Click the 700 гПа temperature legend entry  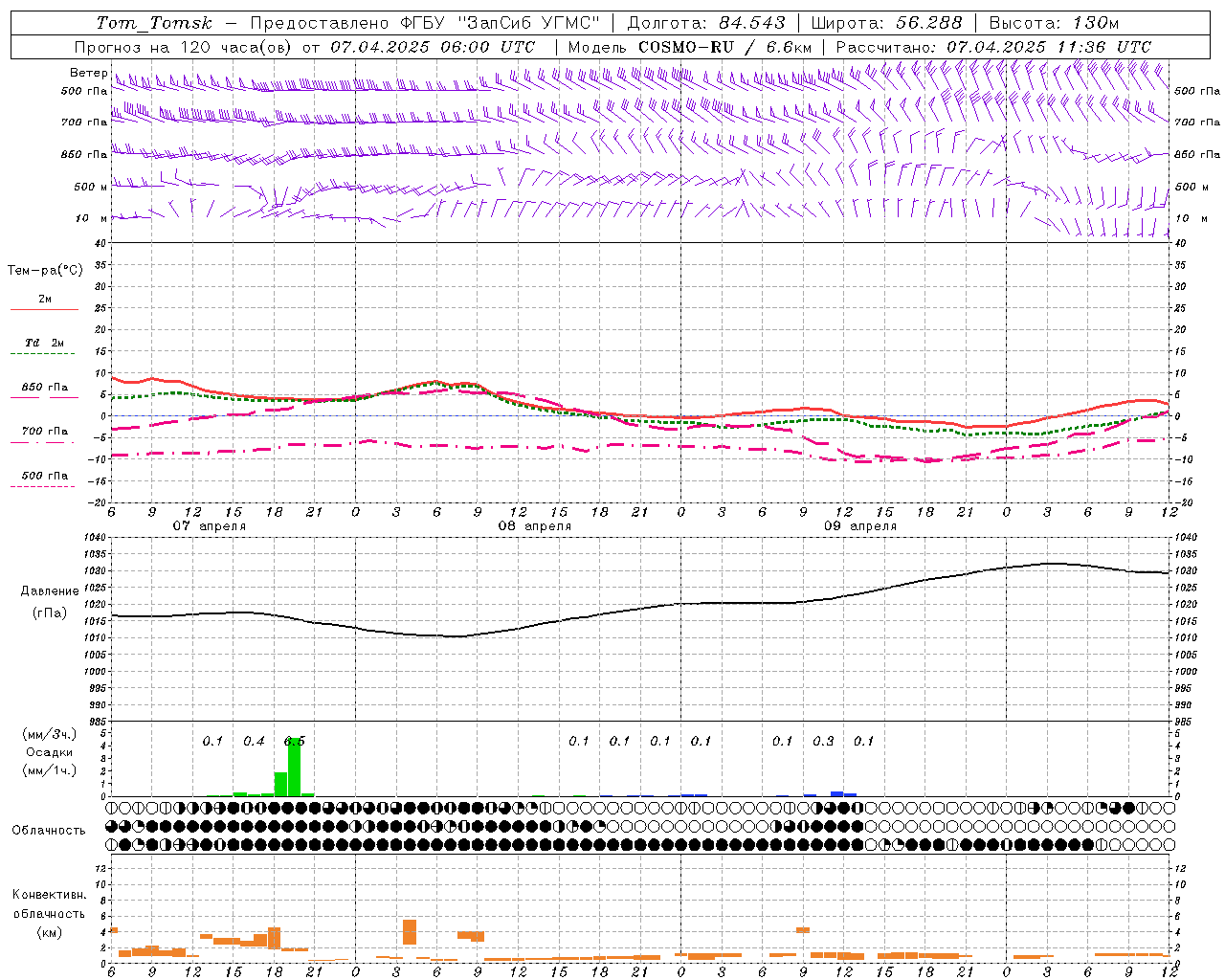tap(45, 431)
